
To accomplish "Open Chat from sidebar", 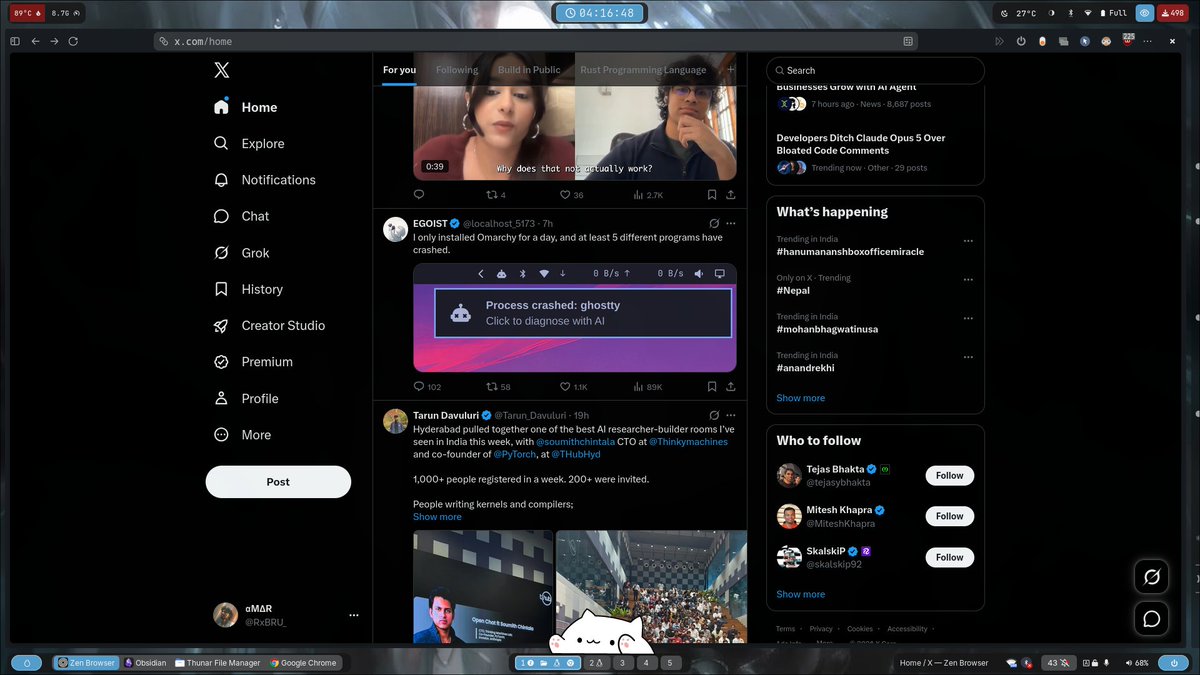I will 242,216.
